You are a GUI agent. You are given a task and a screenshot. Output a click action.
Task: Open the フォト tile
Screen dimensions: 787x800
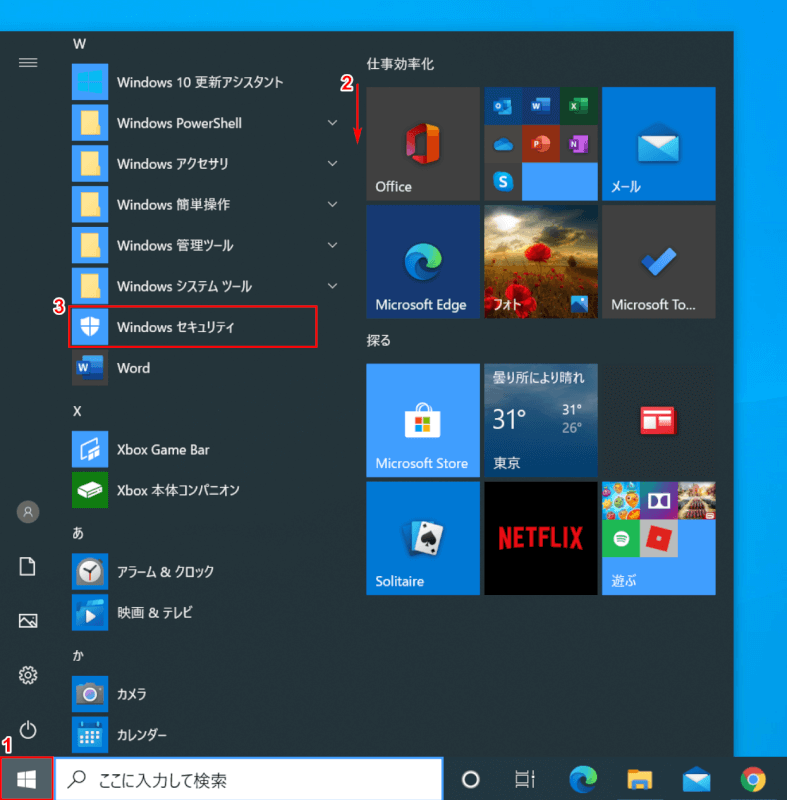(x=541, y=262)
